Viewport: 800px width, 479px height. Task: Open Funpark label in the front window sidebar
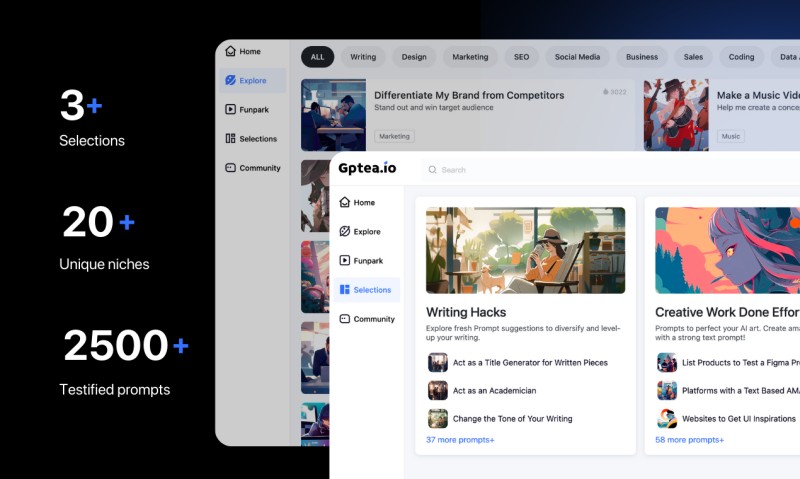[x=368, y=260]
